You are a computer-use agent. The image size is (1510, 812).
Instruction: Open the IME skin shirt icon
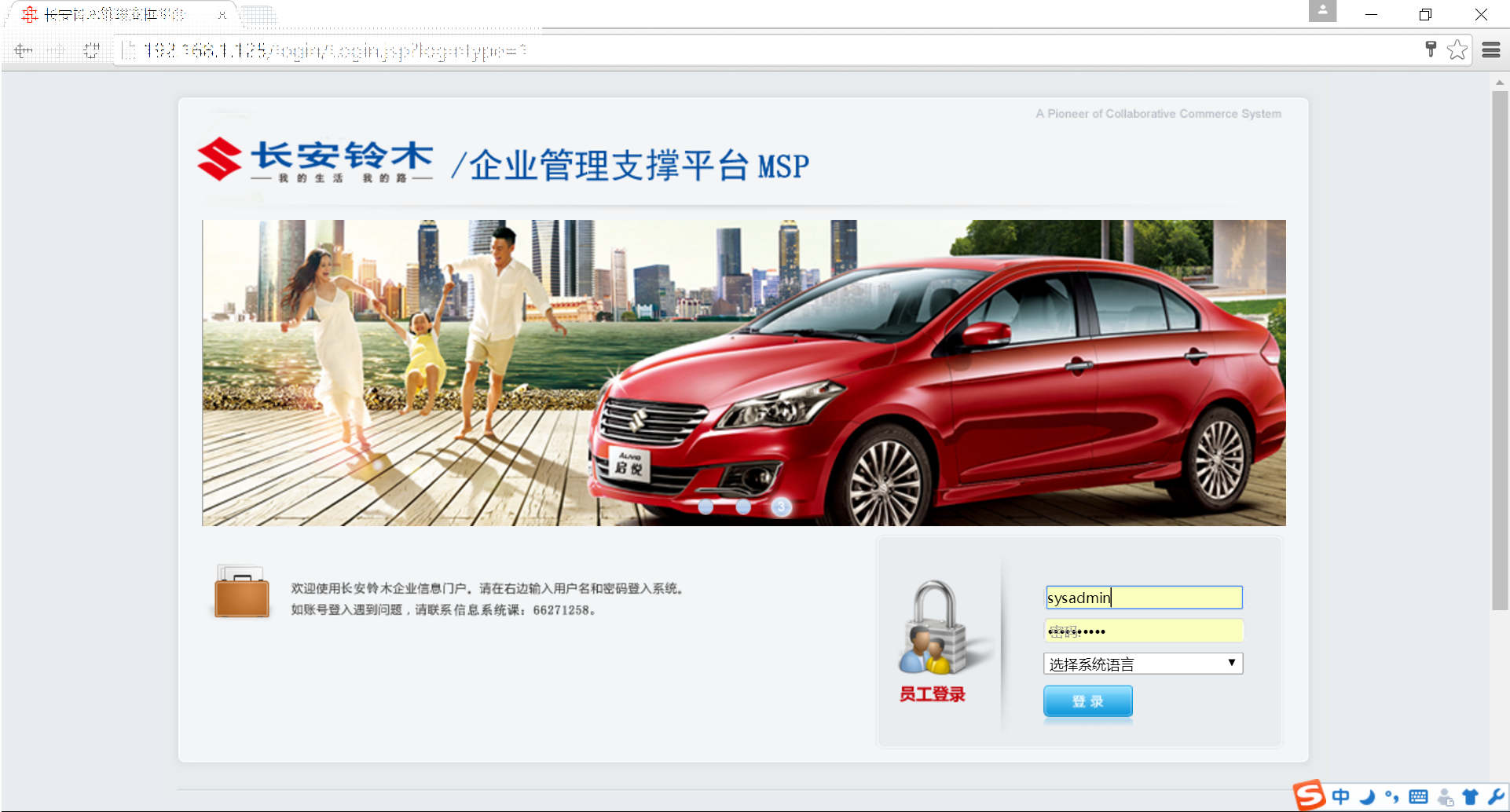click(1470, 797)
